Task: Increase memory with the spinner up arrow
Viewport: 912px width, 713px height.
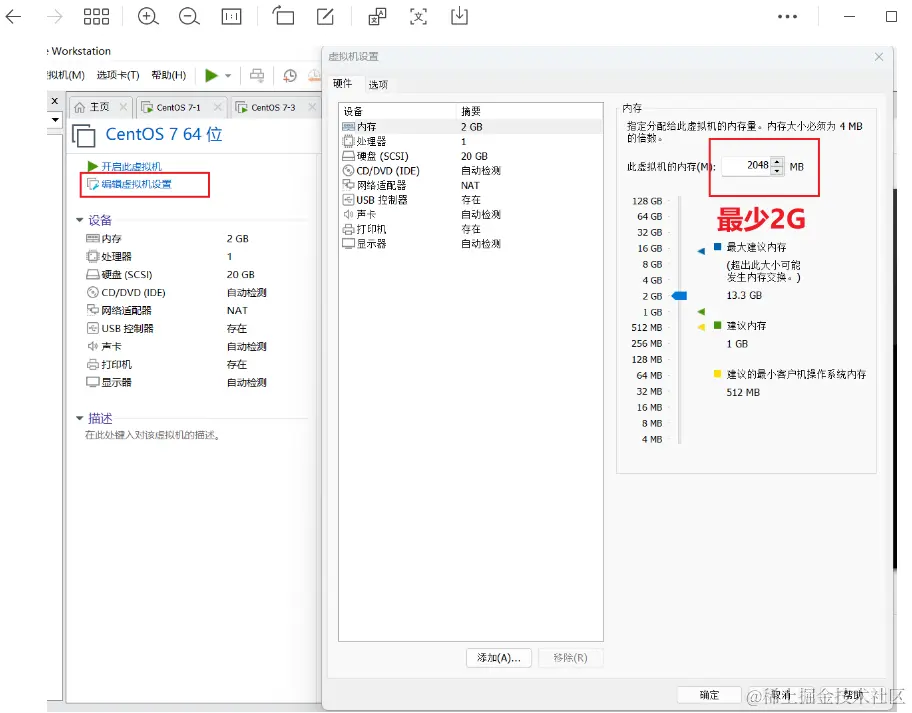Action: 777,162
